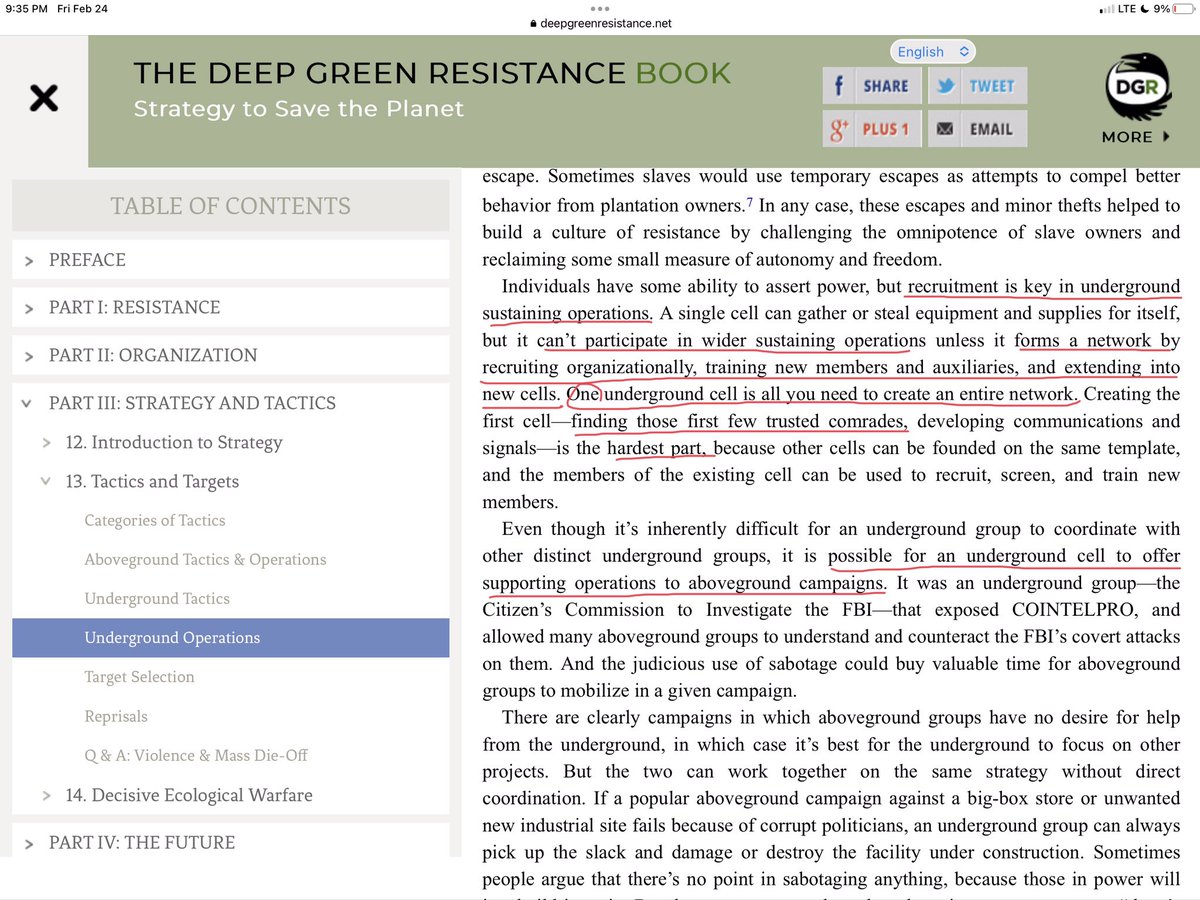Open the Target Selection section
Viewport: 1200px width, 900px height.
tap(139, 677)
